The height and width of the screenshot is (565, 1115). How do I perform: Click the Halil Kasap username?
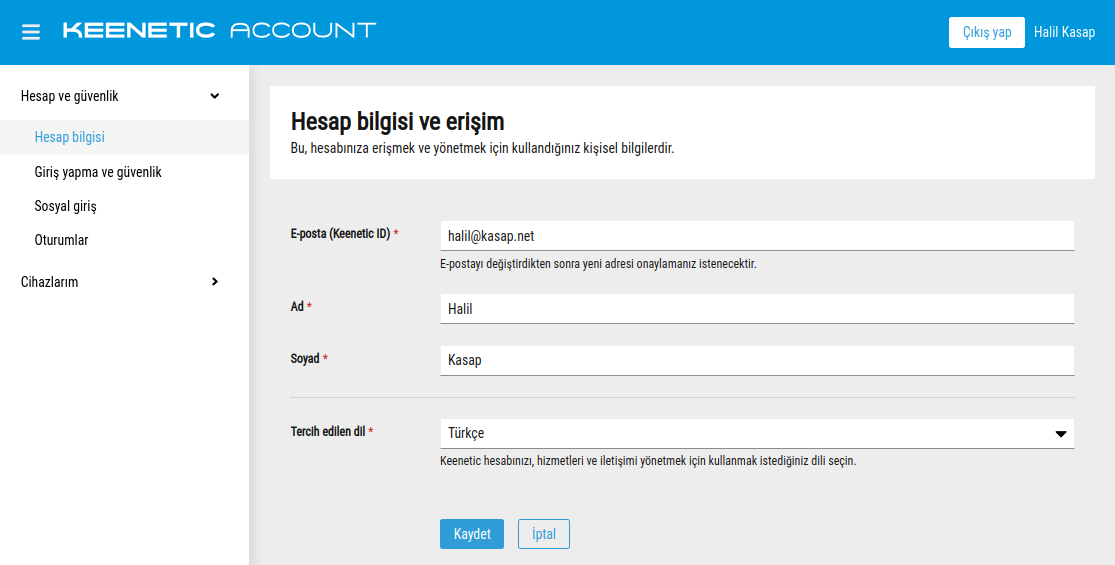tap(1064, 32)
